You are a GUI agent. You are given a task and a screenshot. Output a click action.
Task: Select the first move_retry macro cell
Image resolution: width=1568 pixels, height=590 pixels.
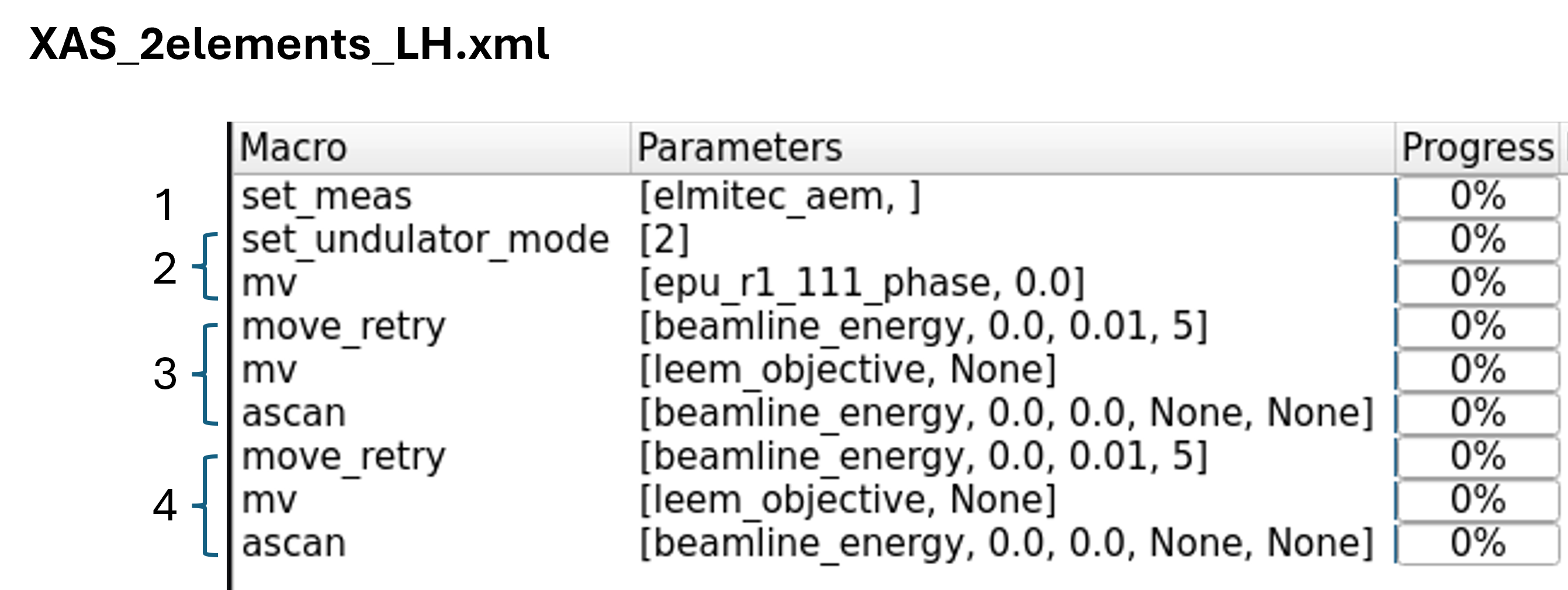[343, 327]
